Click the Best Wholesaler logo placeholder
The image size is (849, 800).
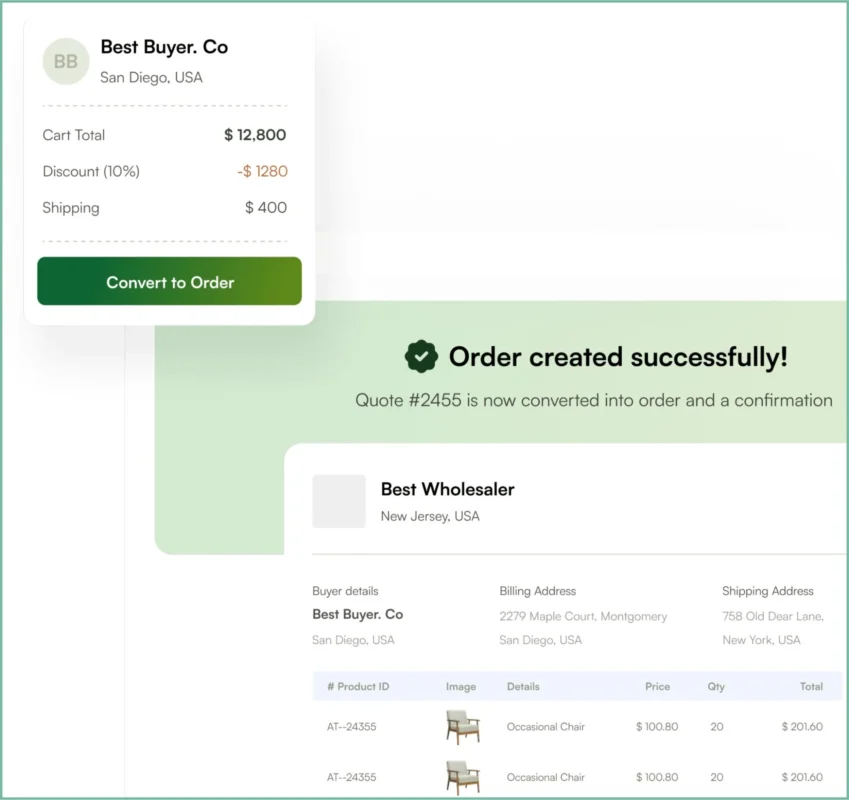pos(339,501)
